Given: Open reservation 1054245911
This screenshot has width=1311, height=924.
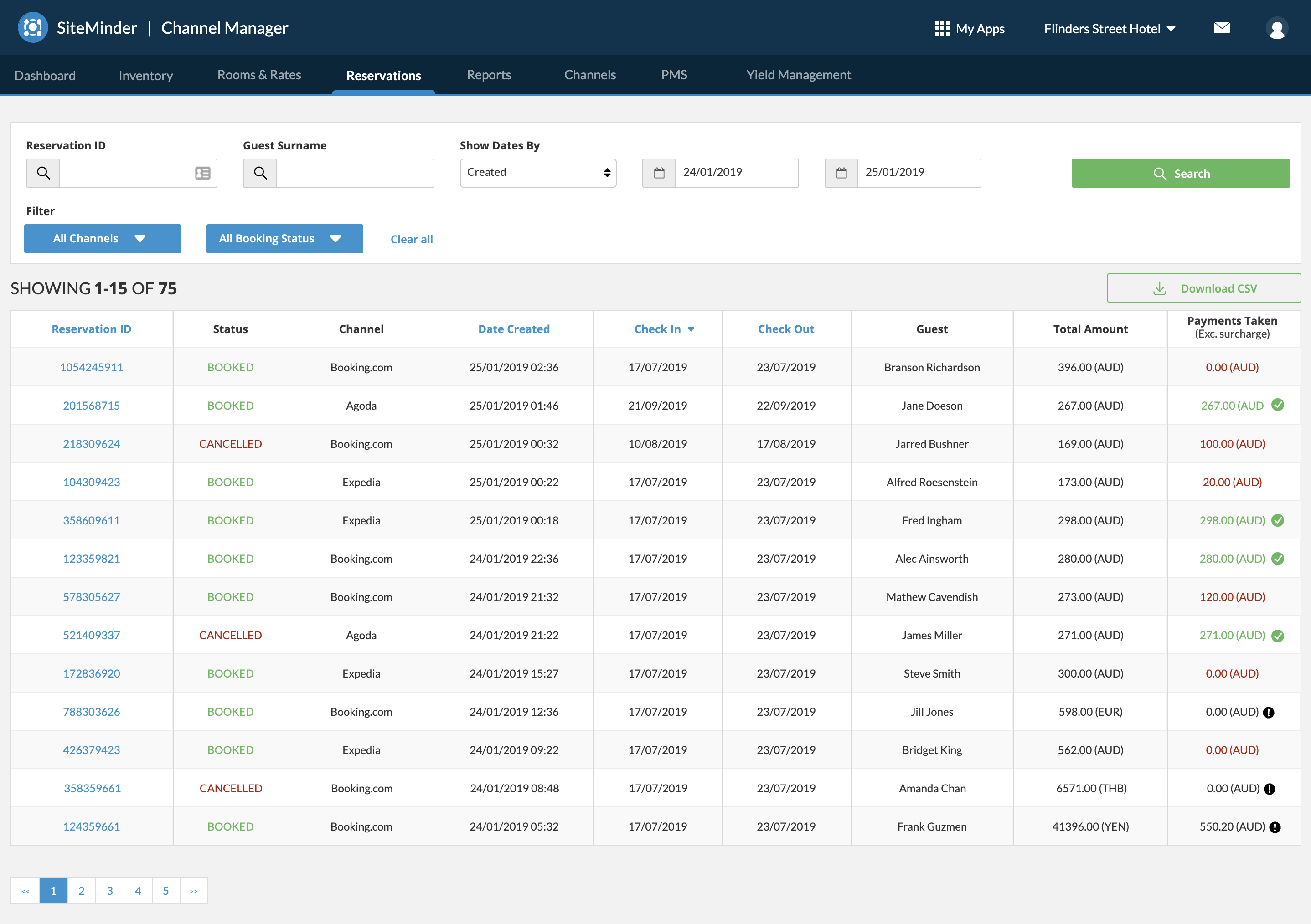Looking at the screenshot, I should click(91, 368).
